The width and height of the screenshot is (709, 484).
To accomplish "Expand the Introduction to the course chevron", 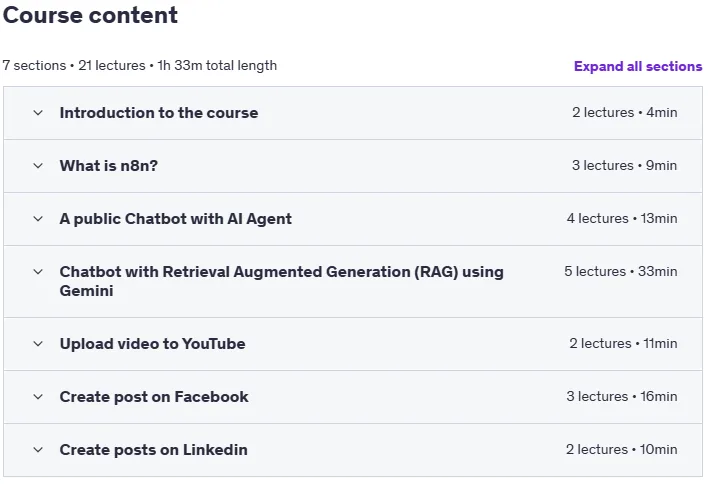I will point(38,113).
